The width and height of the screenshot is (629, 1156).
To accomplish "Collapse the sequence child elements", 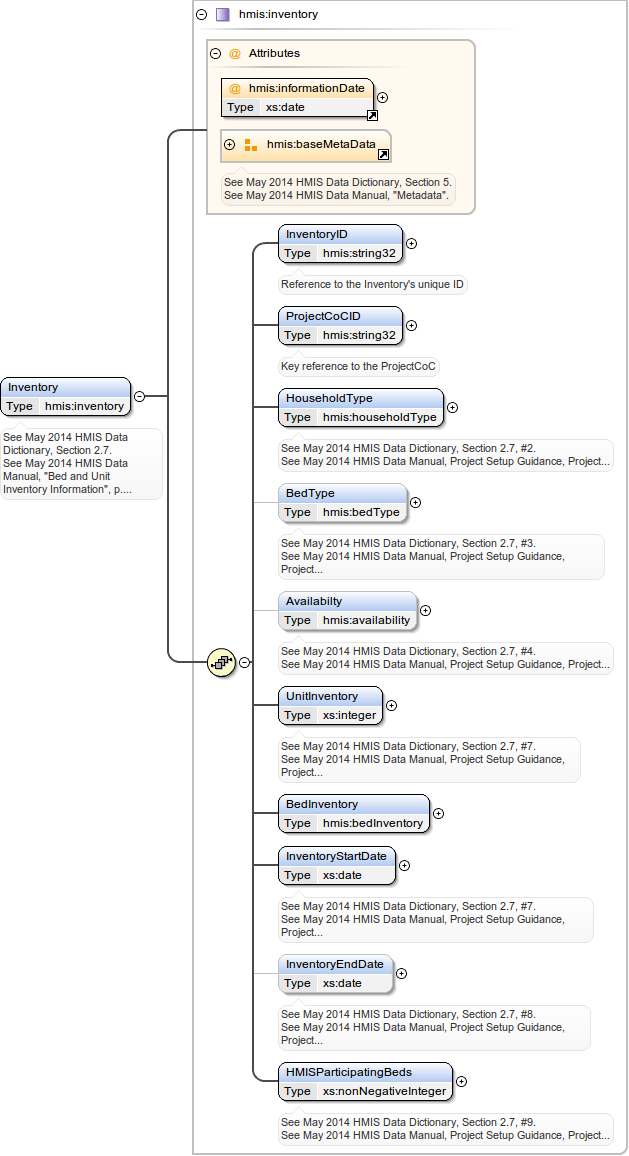I will [x=244, y=662].
